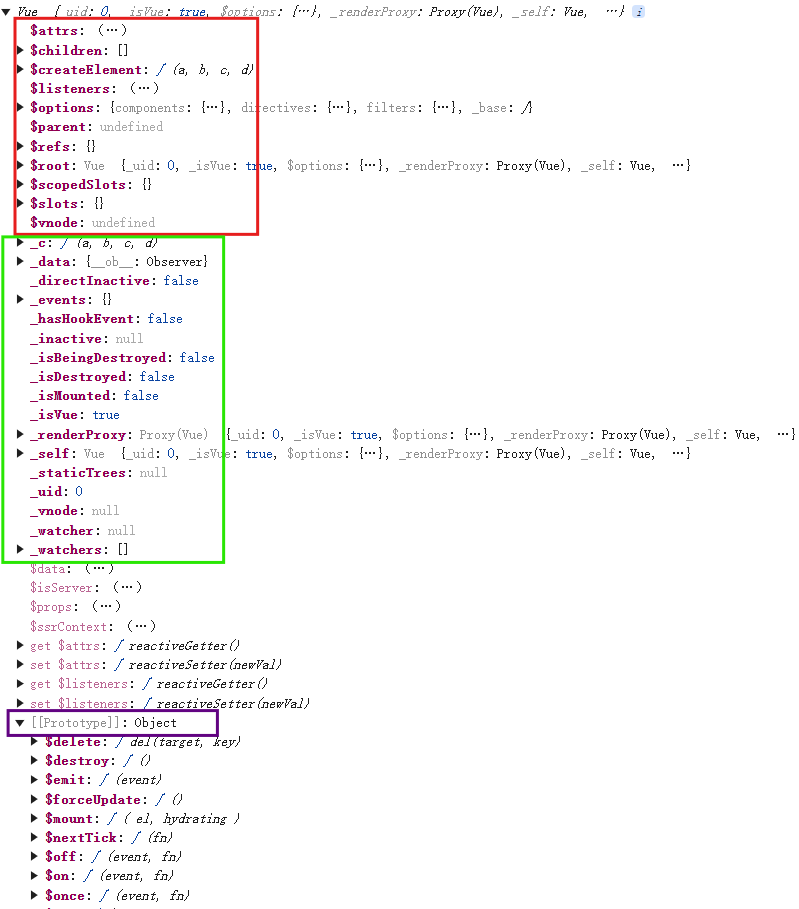
Task: Expand the $children array
Action: pos(20,50)
